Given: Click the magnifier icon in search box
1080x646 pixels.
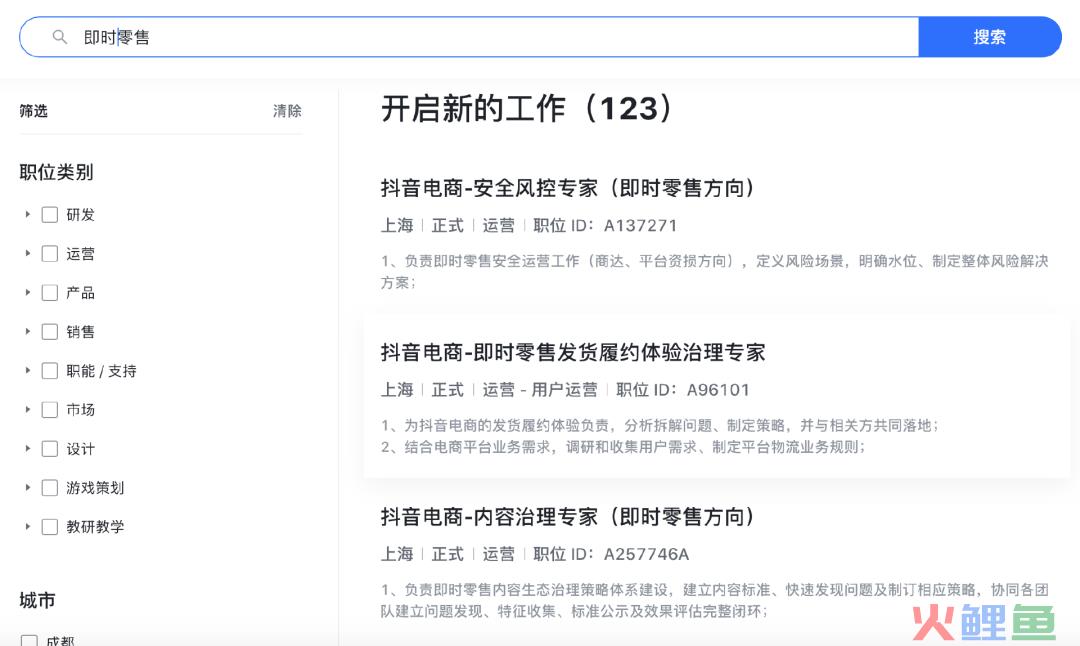Looking at the screenshot, I should point(60,37).
